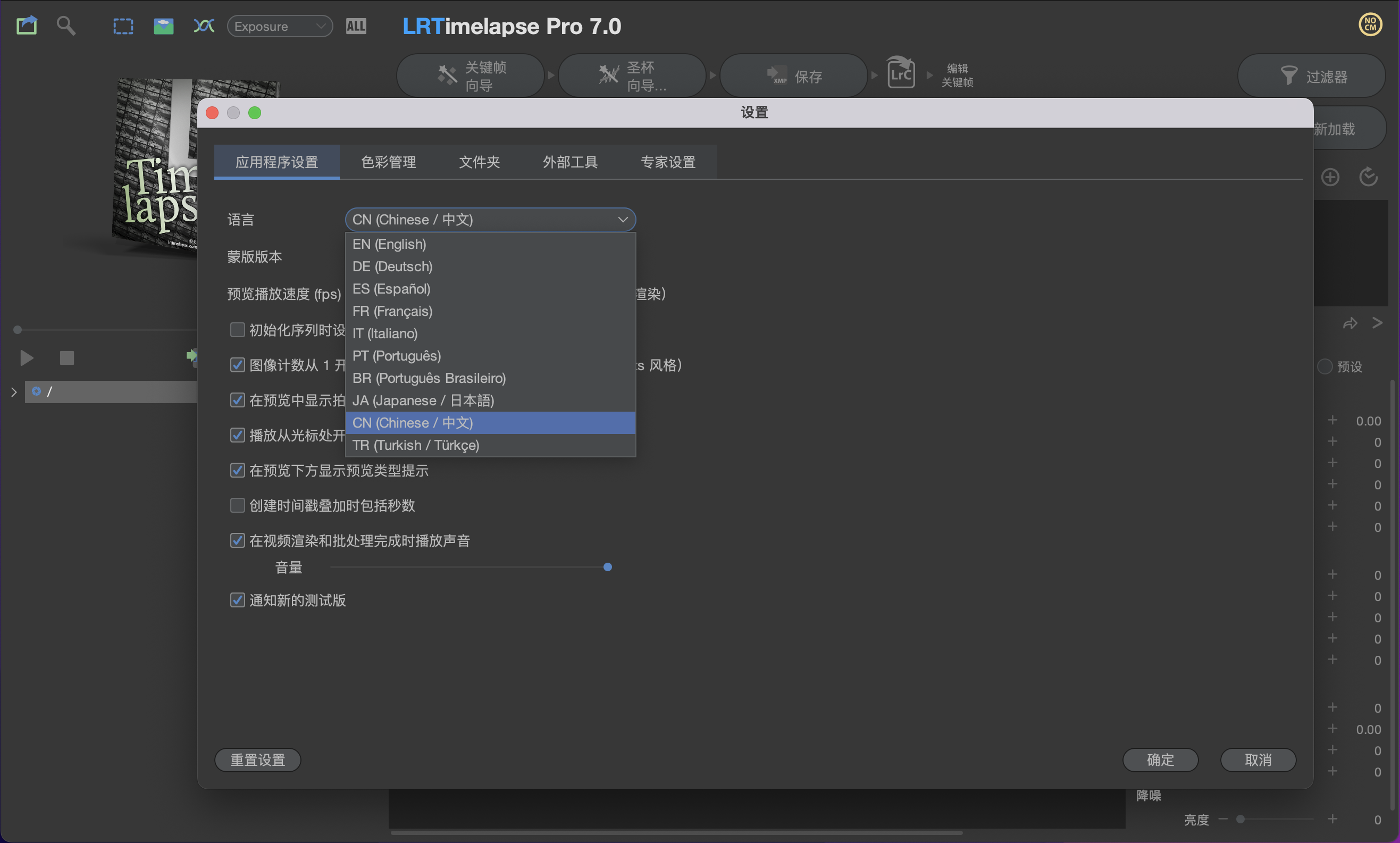Open the 专家设置 tab
Image resolution: width=1400 pixels, height=843 pixels.
click(668, 162)
